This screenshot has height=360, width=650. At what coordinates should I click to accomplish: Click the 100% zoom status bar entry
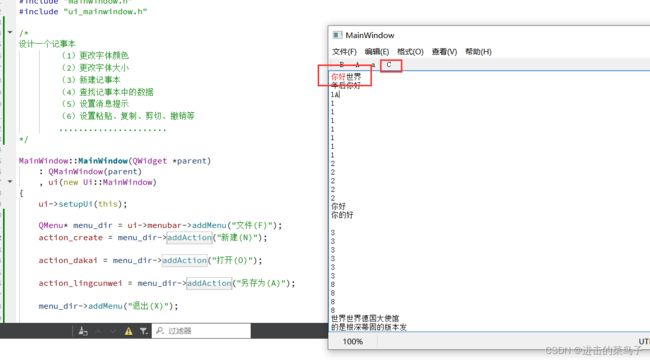[353, 342]
